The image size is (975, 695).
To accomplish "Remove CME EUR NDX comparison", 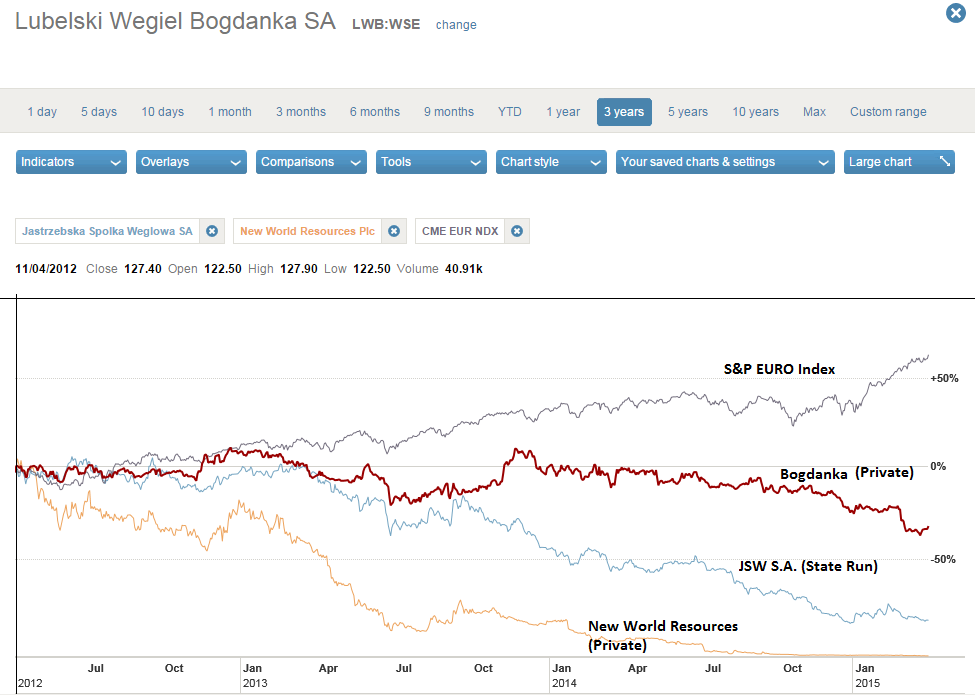I will point(517,231).
